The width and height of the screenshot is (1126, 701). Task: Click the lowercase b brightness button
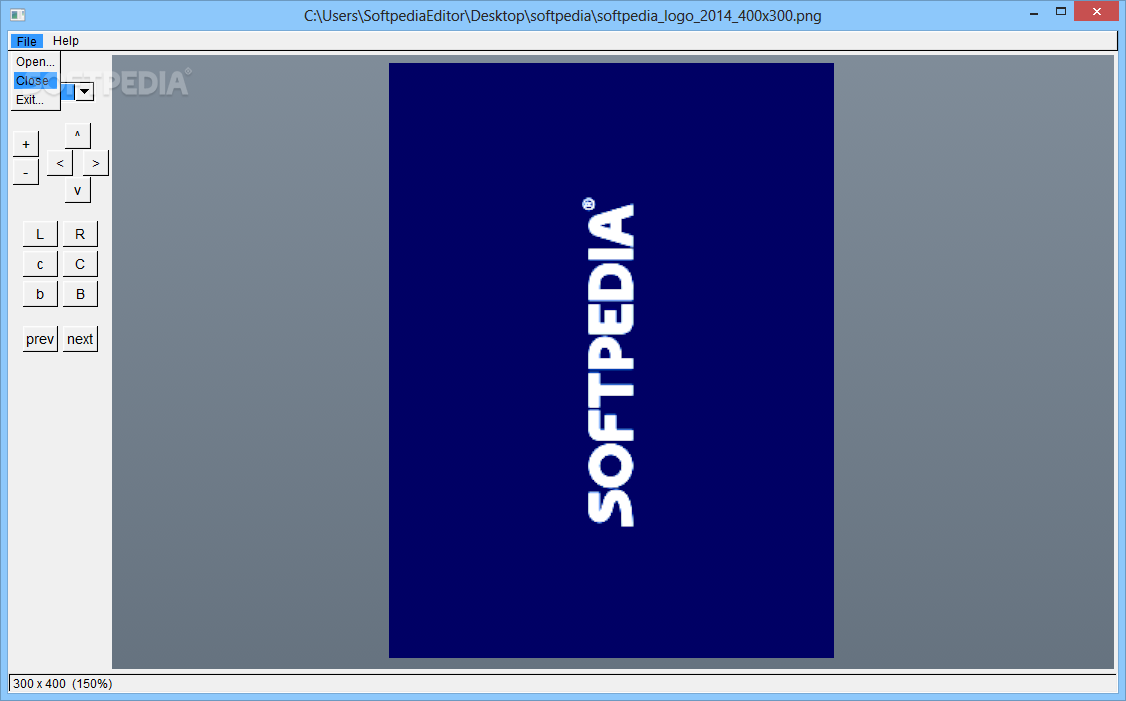(x=40, y=294)
